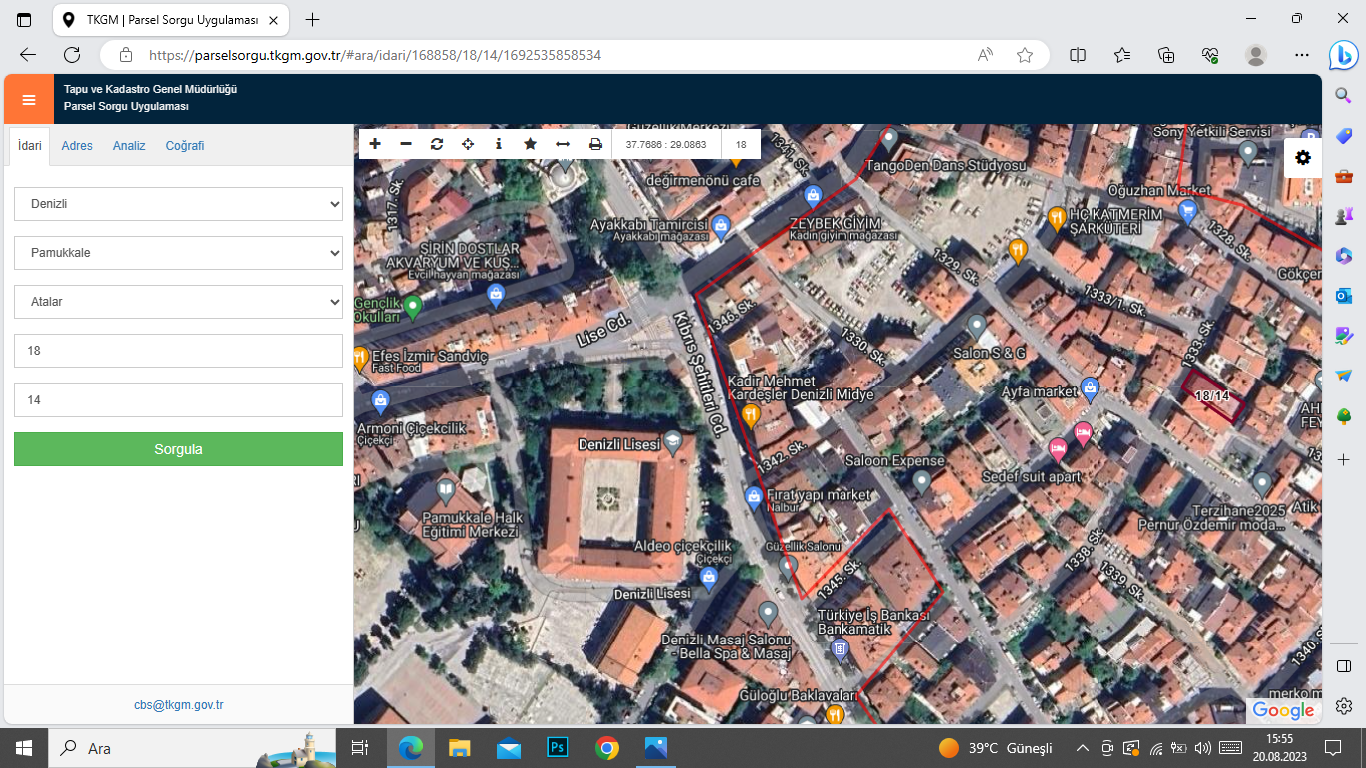Add this page to browser favorites
Image resolution: width=1366 pixels, height=768 pixels.
[x=1025, y=55]
